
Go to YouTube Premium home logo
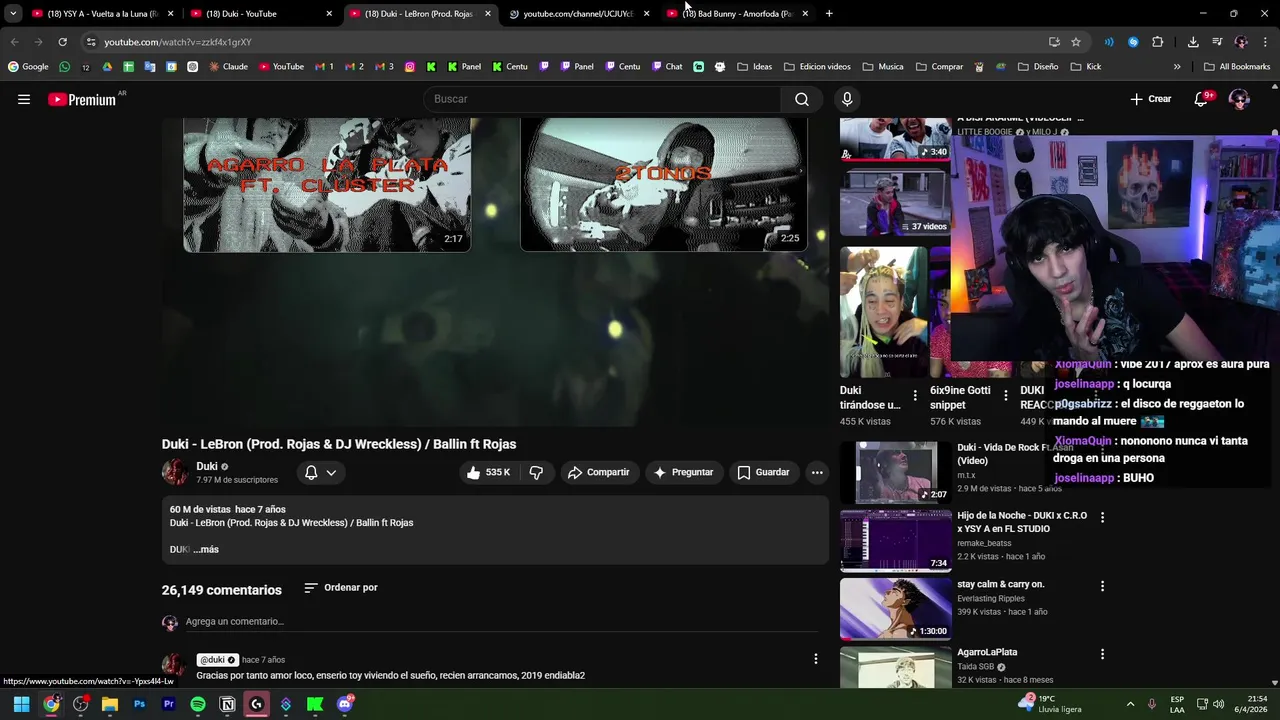[82, 99]
